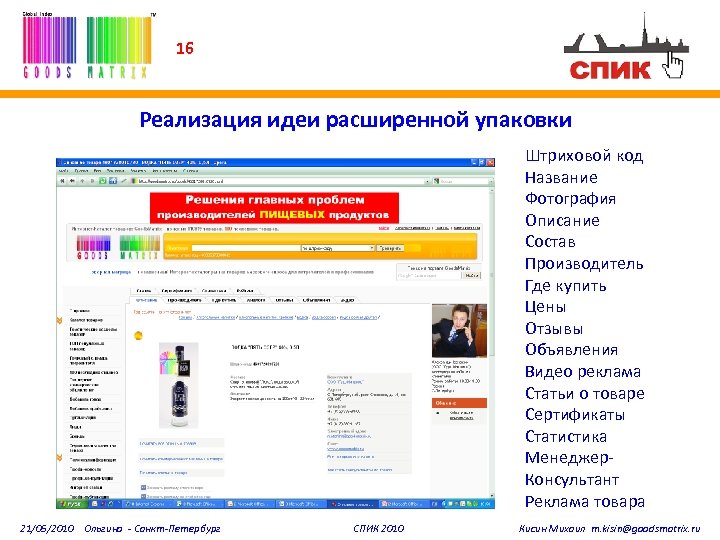The height and width of the screenshot is (540, 720).
Task: Select the Описание tab on the product page
Action: [146, 300]
